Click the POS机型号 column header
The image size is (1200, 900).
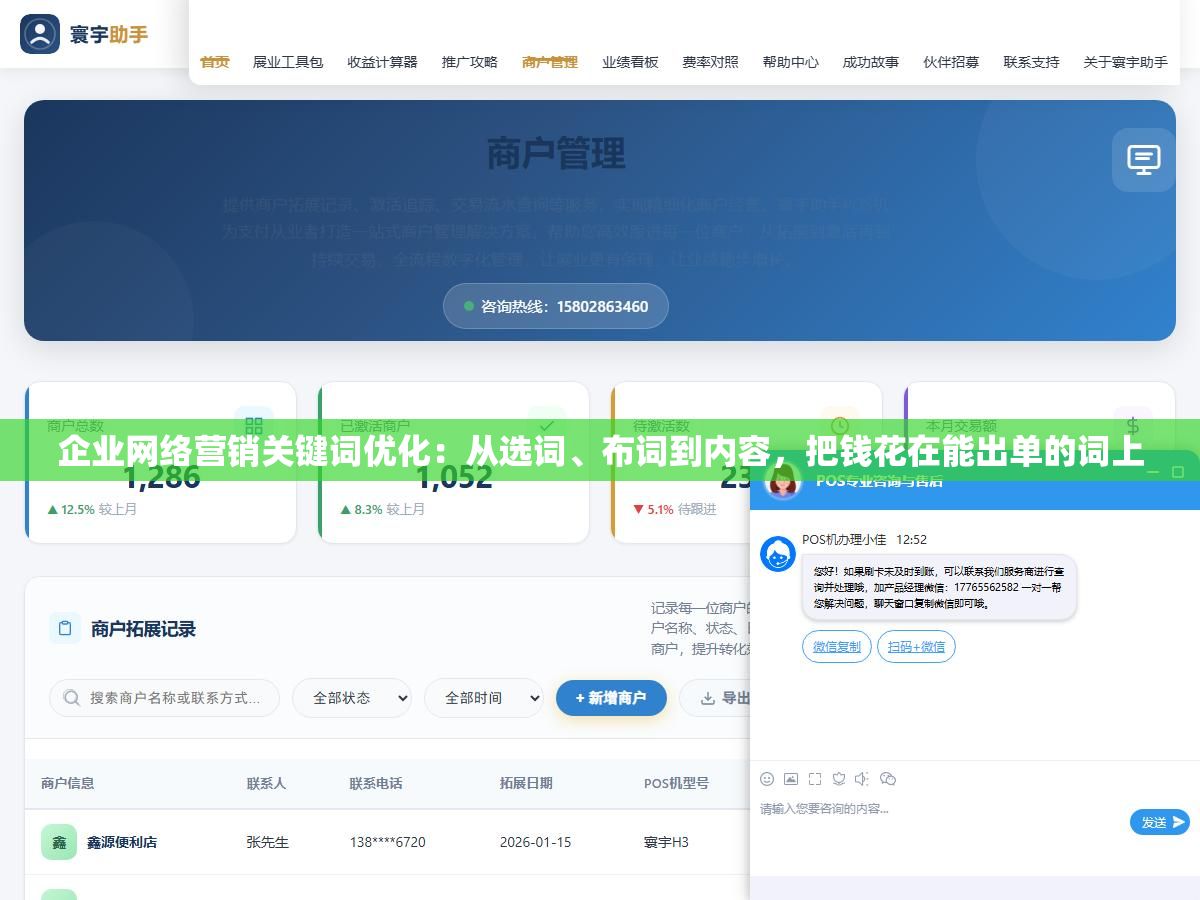click(x=676, y=783)
